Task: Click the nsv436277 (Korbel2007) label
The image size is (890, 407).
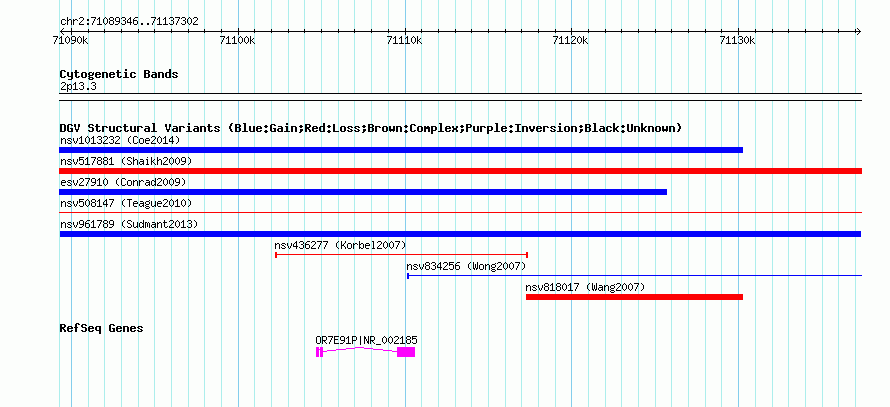Action: tap(341, 245)
